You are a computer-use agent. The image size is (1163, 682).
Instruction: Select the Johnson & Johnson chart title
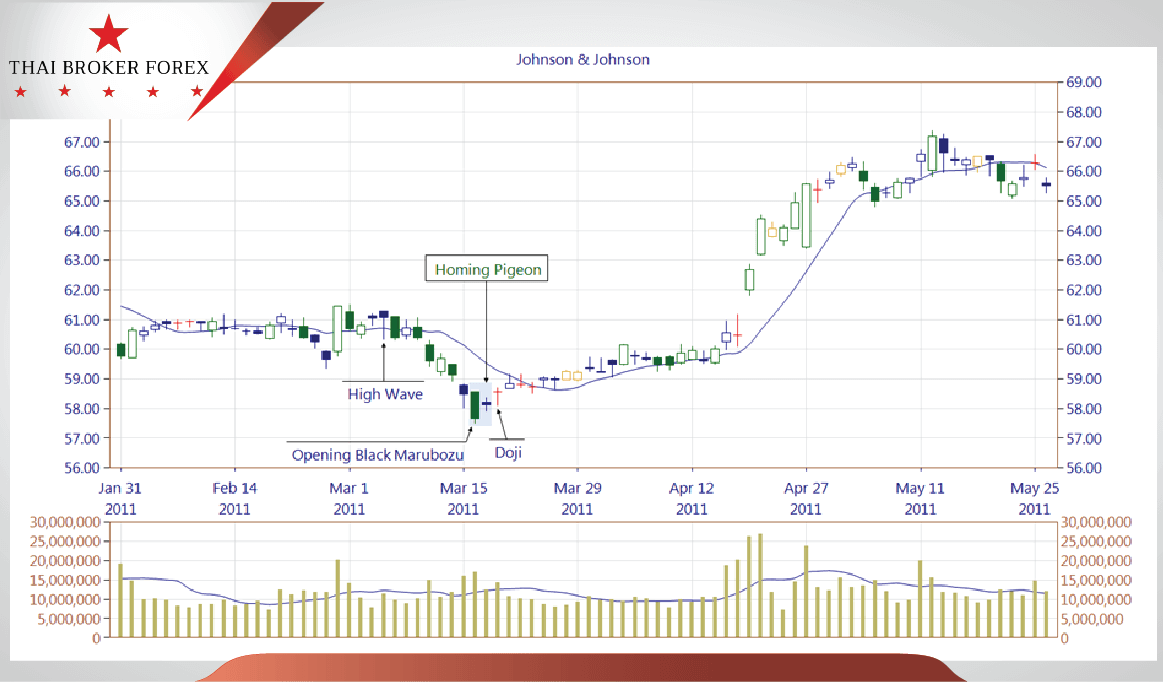(x=582, y=59)
